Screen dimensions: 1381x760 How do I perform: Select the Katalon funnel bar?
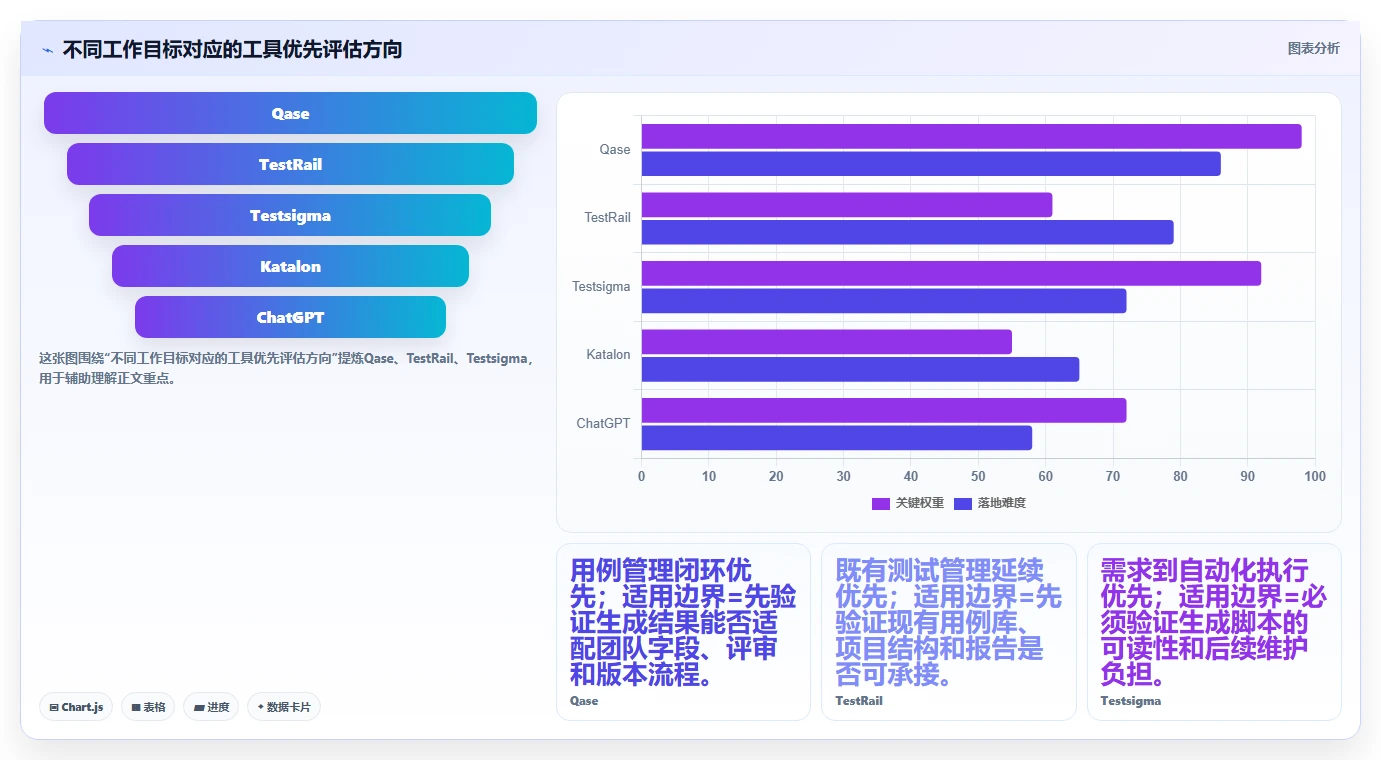(x=290, y=266)
